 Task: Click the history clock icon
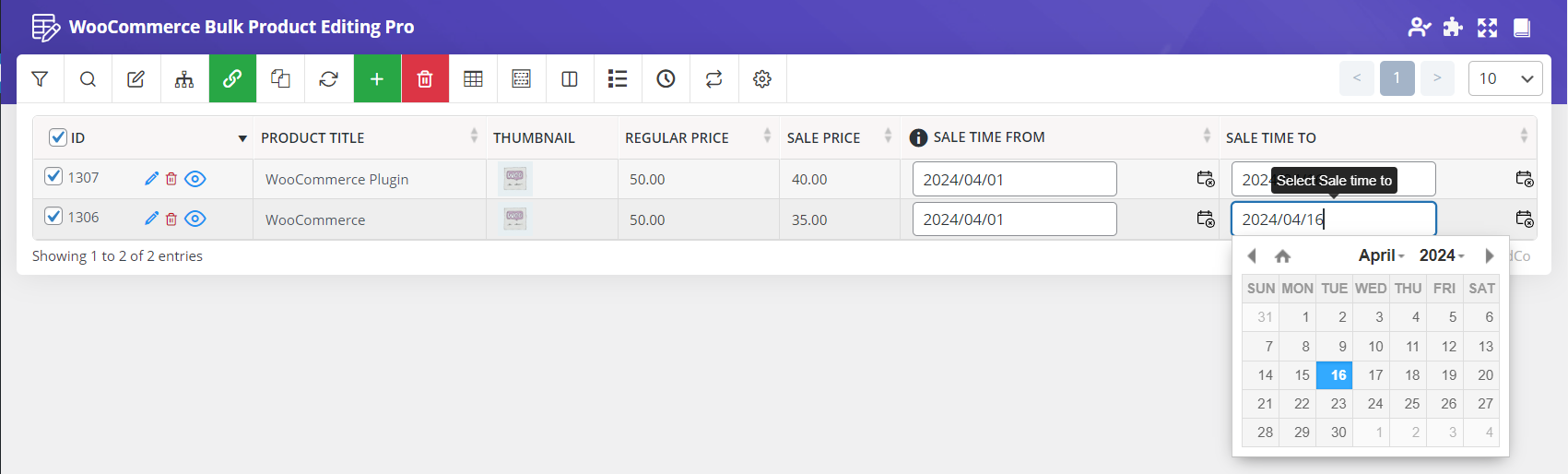pos(666,79)
